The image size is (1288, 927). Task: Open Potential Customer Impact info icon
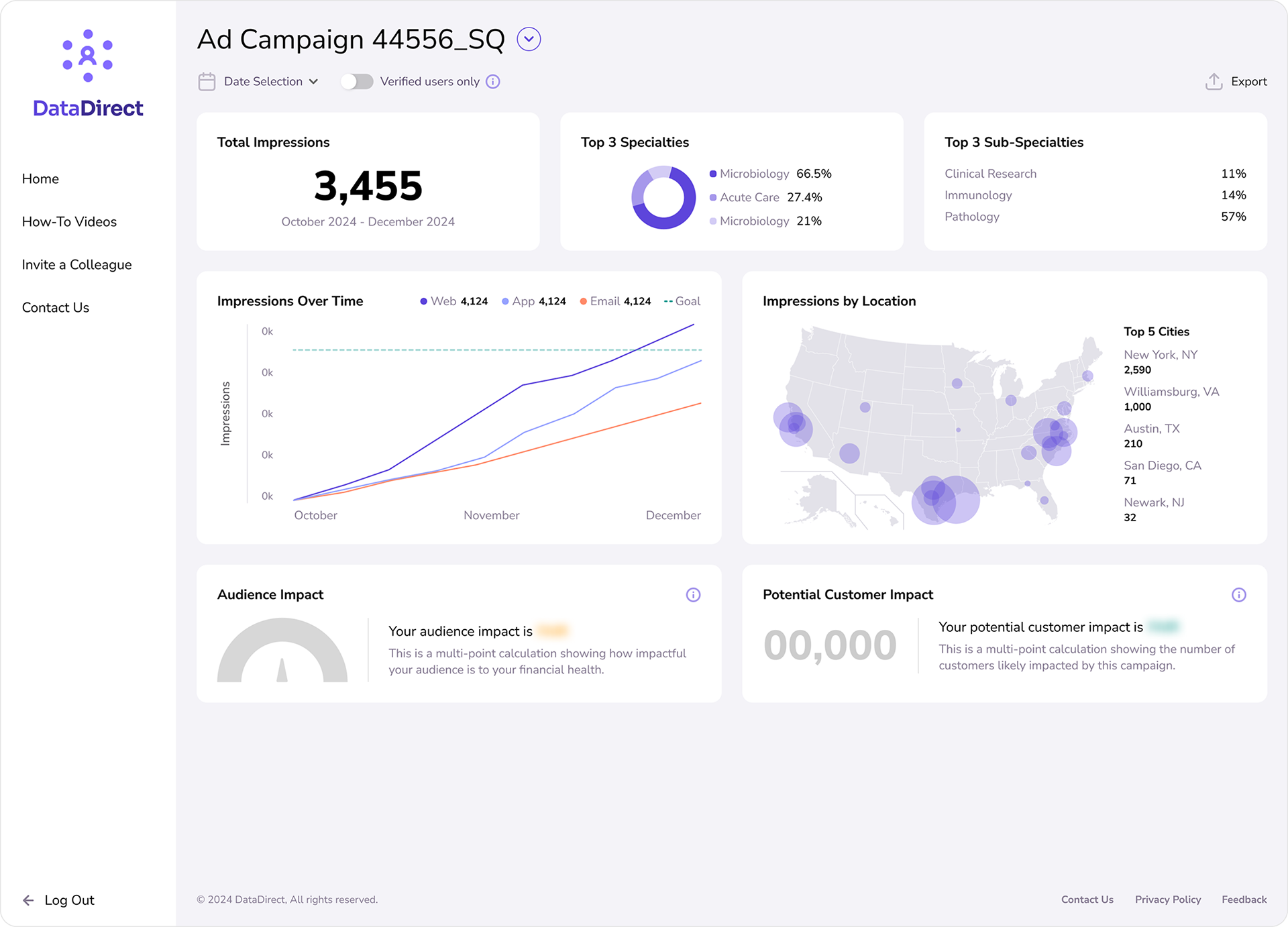point(1238,595)
